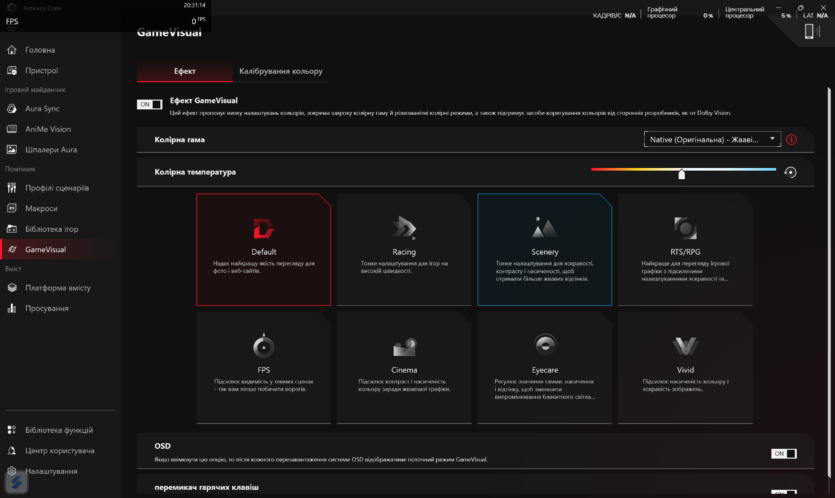Open Бібліотека ігор game library icon

12,229
